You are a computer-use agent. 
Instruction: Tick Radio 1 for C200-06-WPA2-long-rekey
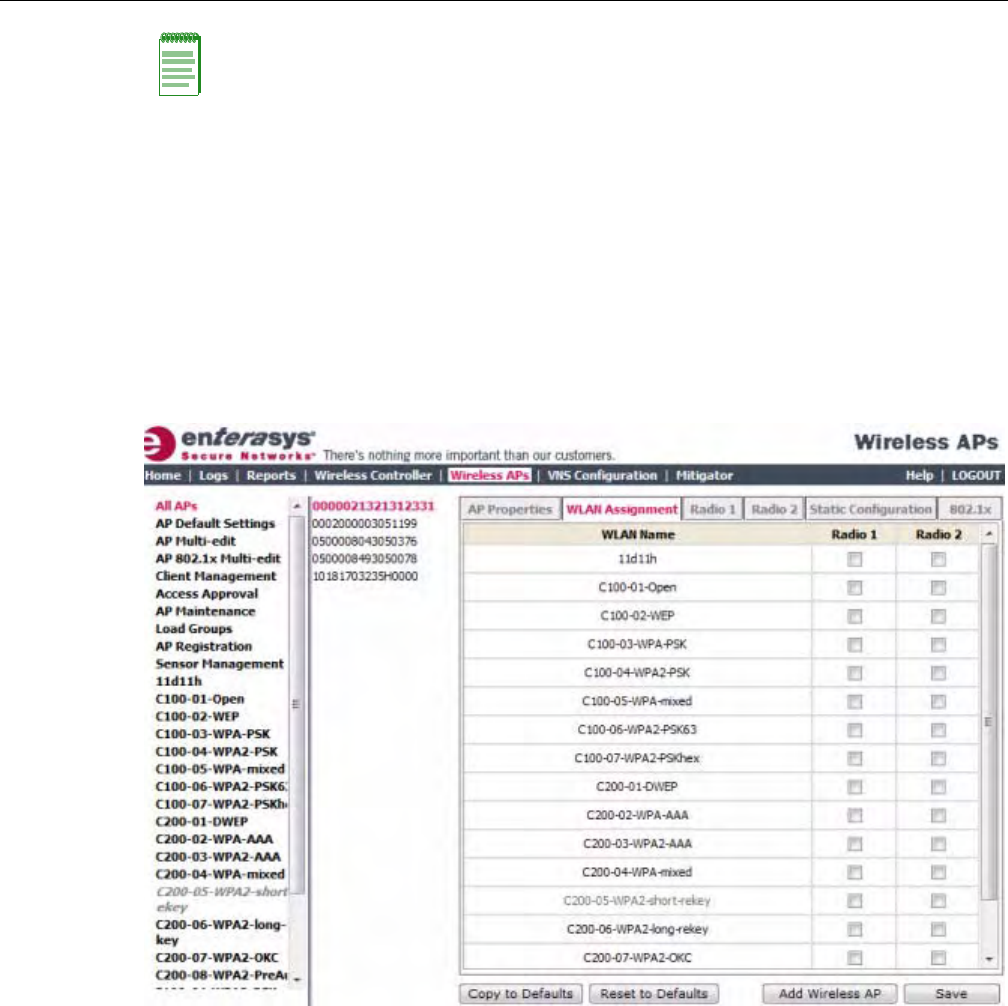pyautogui.click(x=854, y=929)
